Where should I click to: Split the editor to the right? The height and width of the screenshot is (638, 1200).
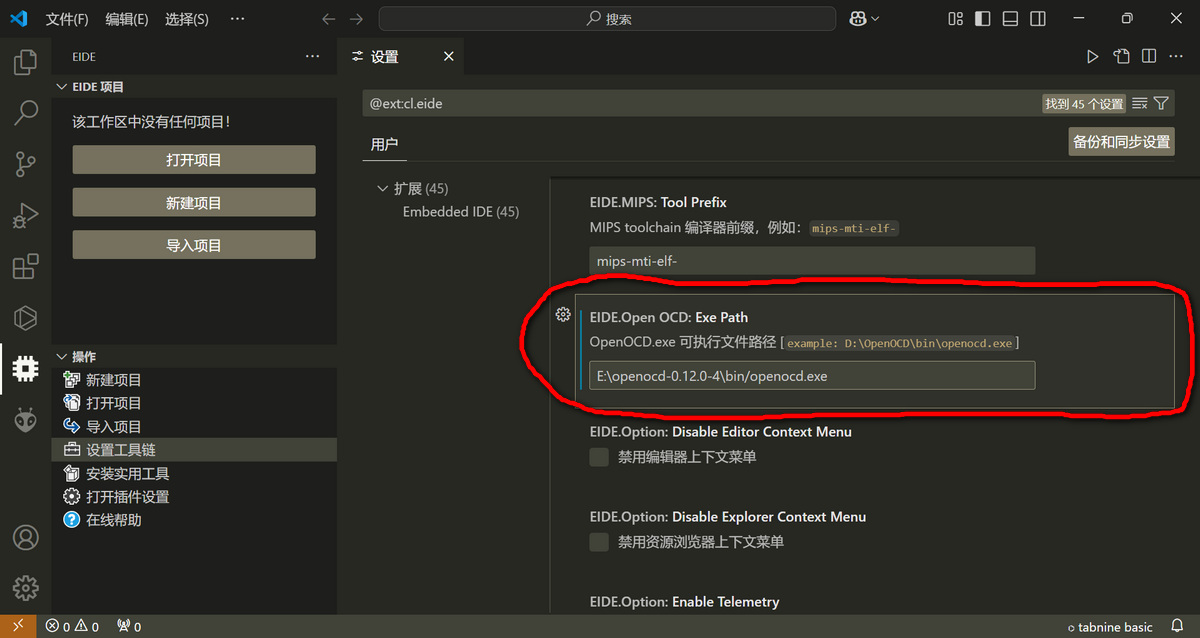1150,57
